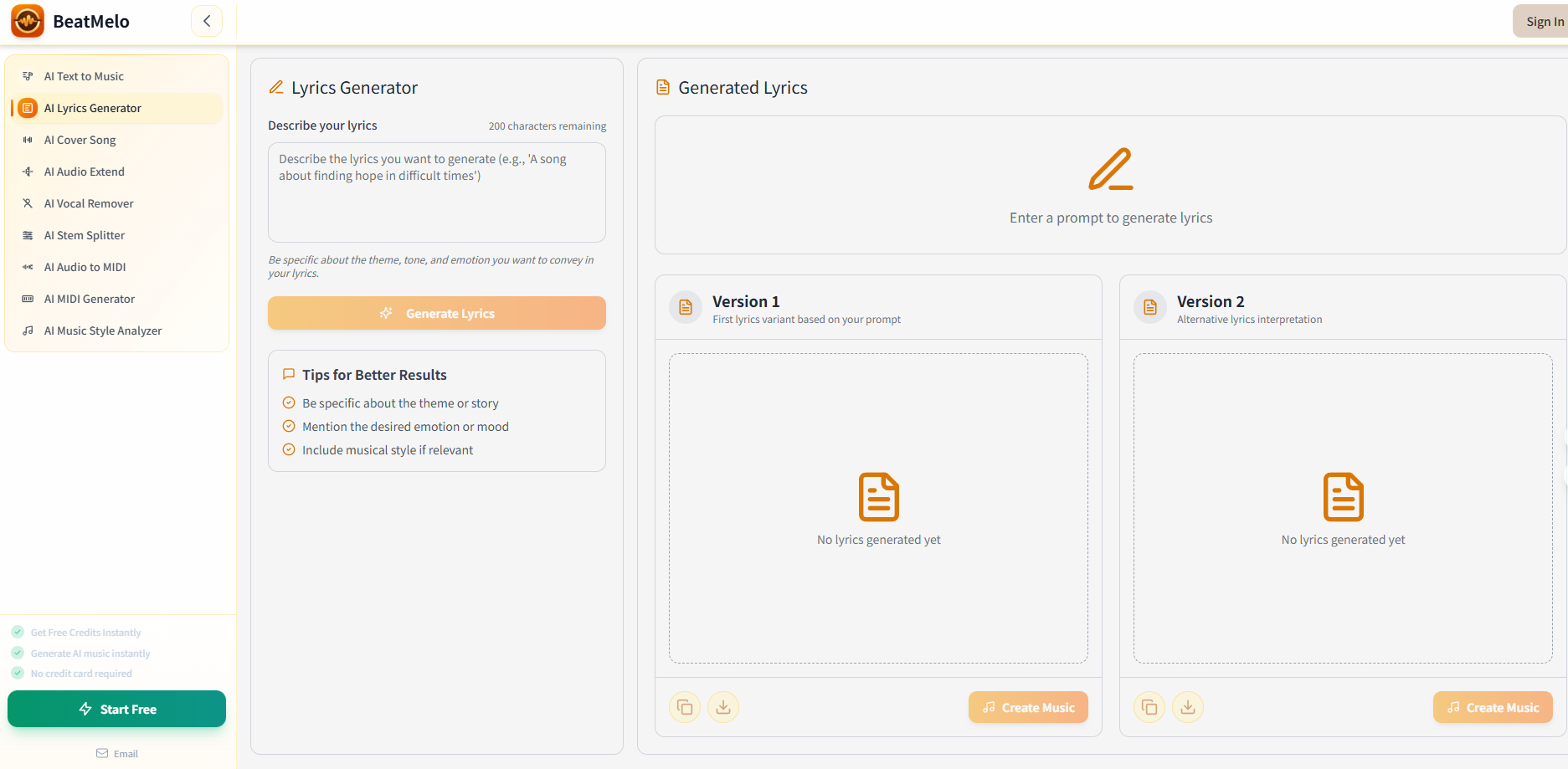
Task: Click the Version 2 document icon
Action: click(1150, 307)
